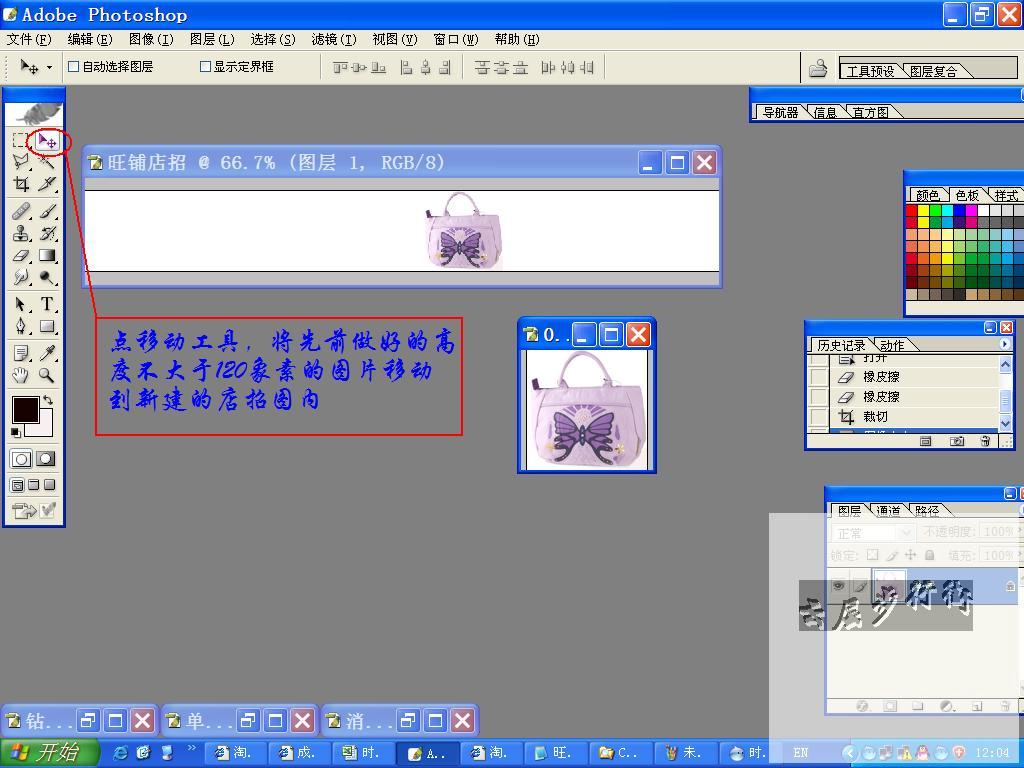This screenshot has height=768, width=1024.
Task: Switch to Standard edit mode
Action: [21, 459]
